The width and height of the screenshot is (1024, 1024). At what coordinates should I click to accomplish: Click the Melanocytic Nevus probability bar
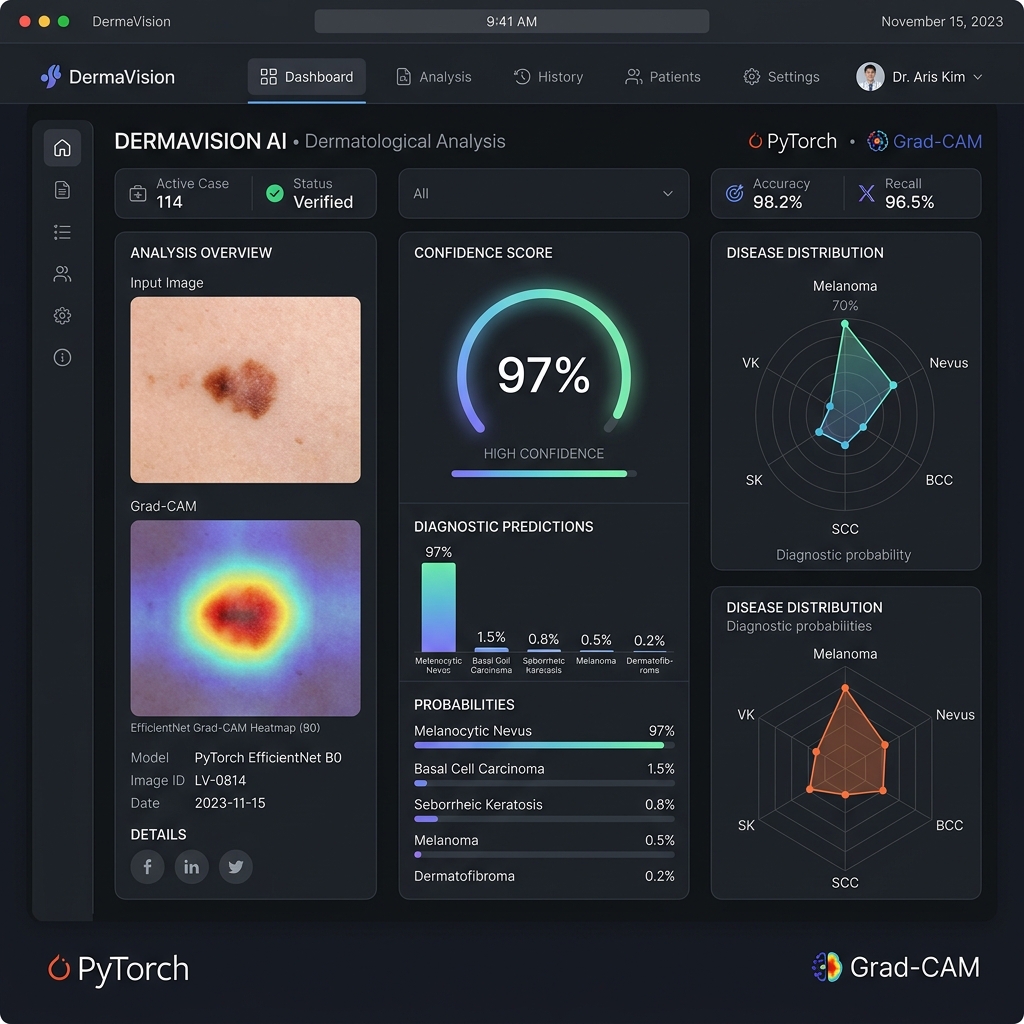click(544, 745)
